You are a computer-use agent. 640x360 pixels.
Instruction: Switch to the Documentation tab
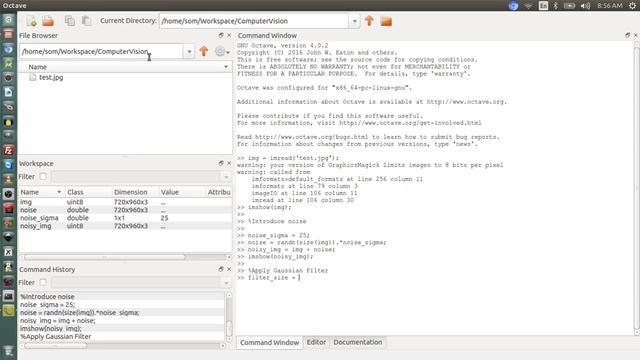358,342
